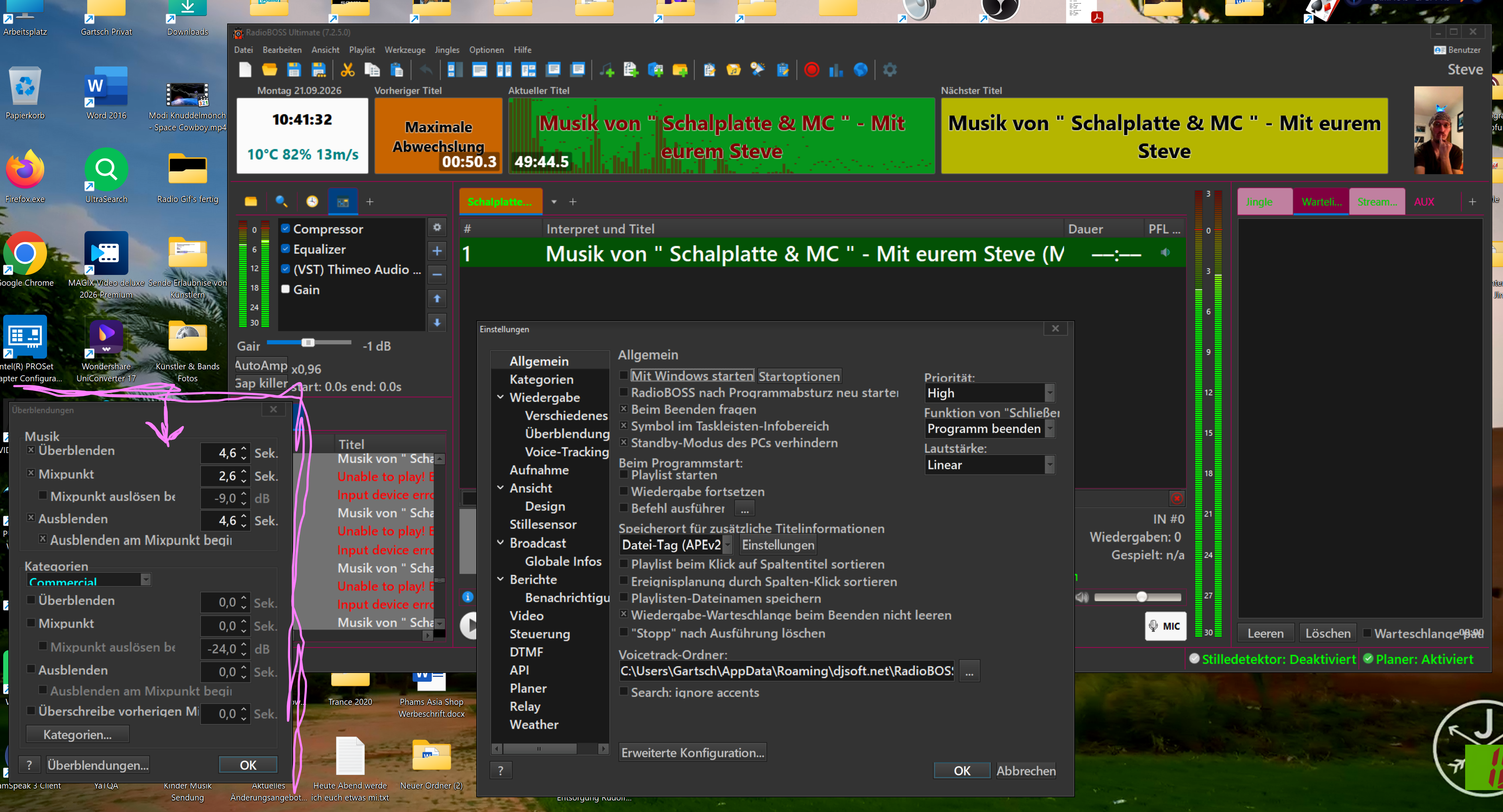The image size is (1503, 812).
Task: Click Abbrechen in Einstellungen dialog
Action: coord(1026,771)
